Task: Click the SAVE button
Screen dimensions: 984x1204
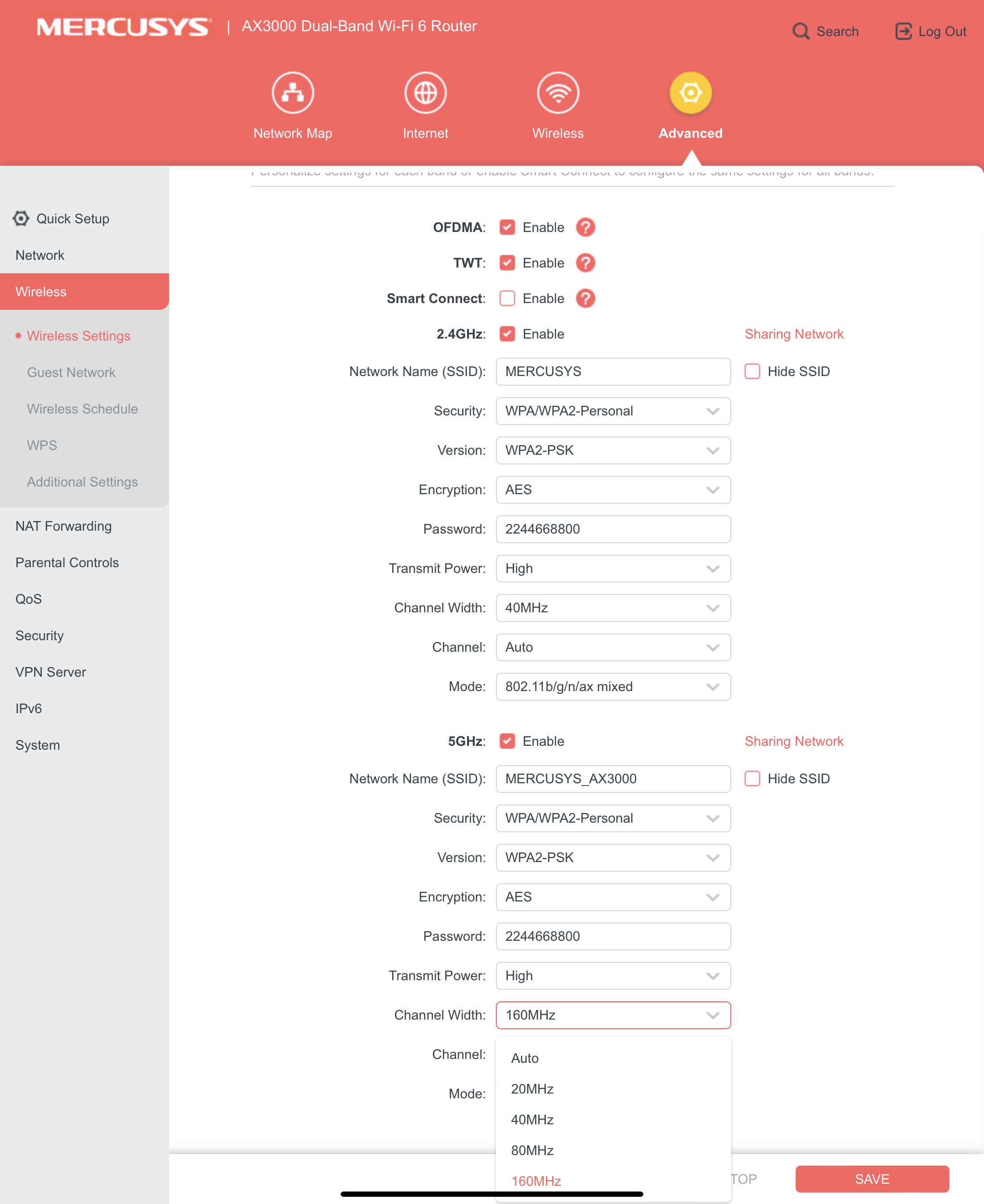Action: click(872, 1179)
